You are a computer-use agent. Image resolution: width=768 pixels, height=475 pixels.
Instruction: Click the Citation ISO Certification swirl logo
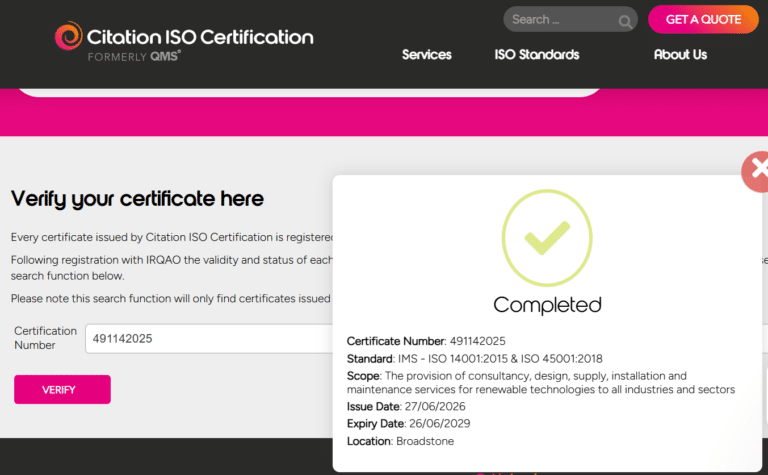(68, 36)
